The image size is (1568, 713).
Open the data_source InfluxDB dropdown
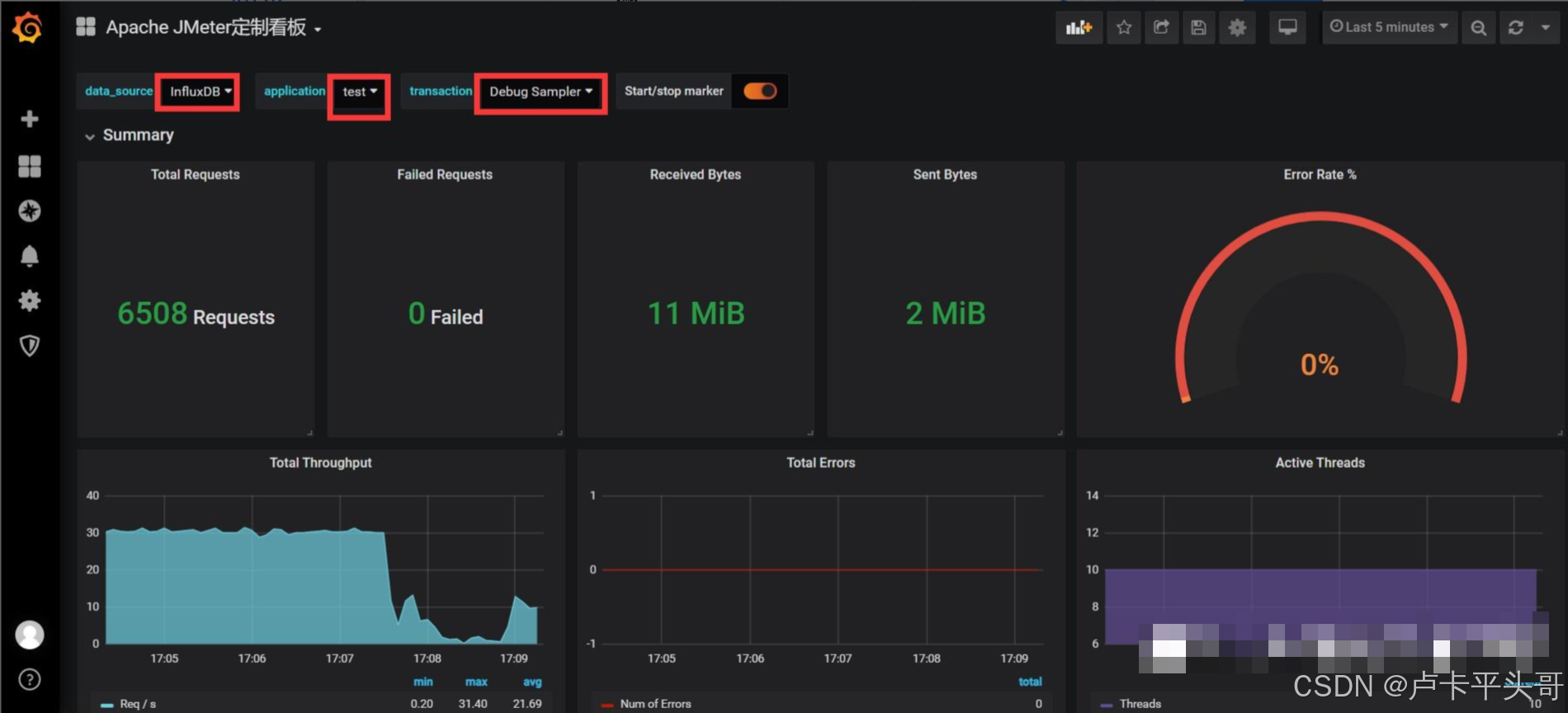pyautogui.click(x=201, y=91)
